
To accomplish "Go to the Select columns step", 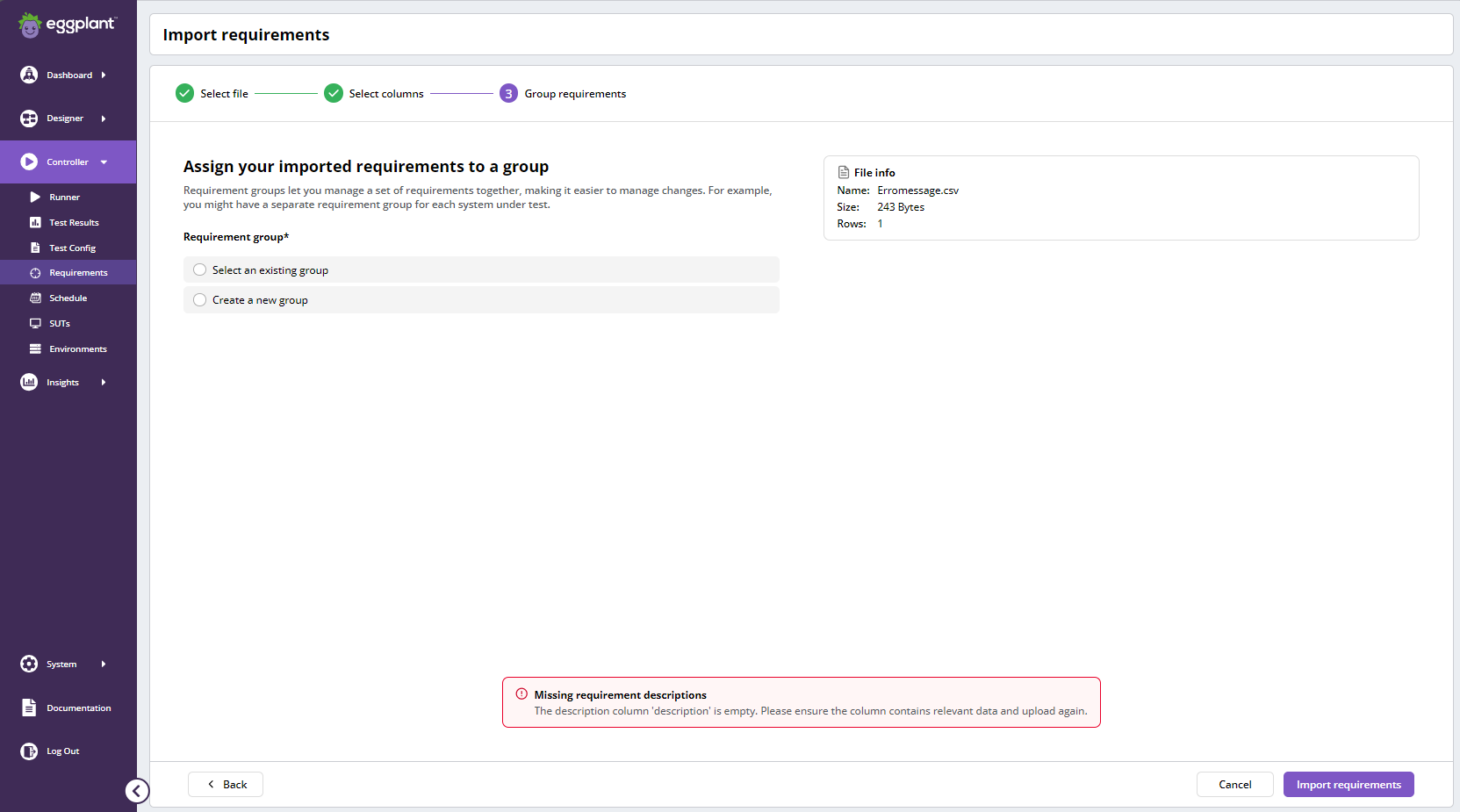I will (386, 94).
